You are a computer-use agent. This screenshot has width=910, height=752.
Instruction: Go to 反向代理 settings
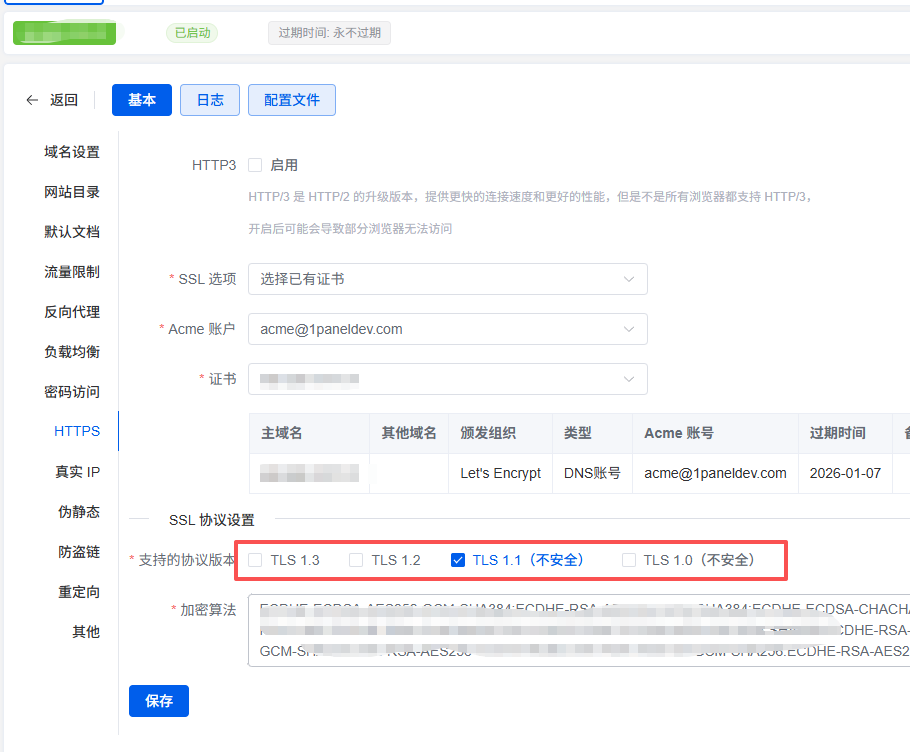click(x=72, y=312)
